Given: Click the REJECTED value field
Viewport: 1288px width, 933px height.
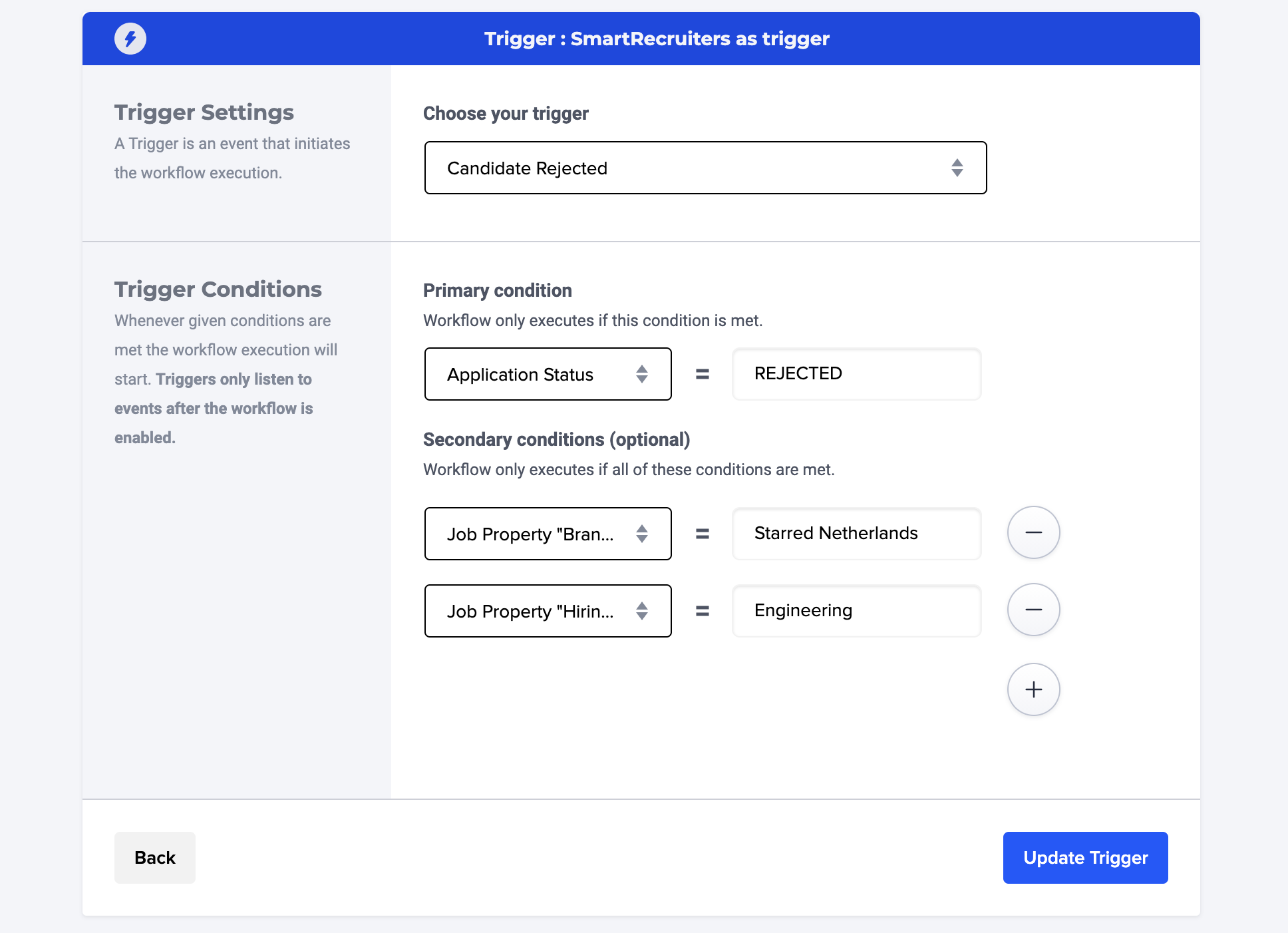Looking at the screenshot, I should coord(856,374).
